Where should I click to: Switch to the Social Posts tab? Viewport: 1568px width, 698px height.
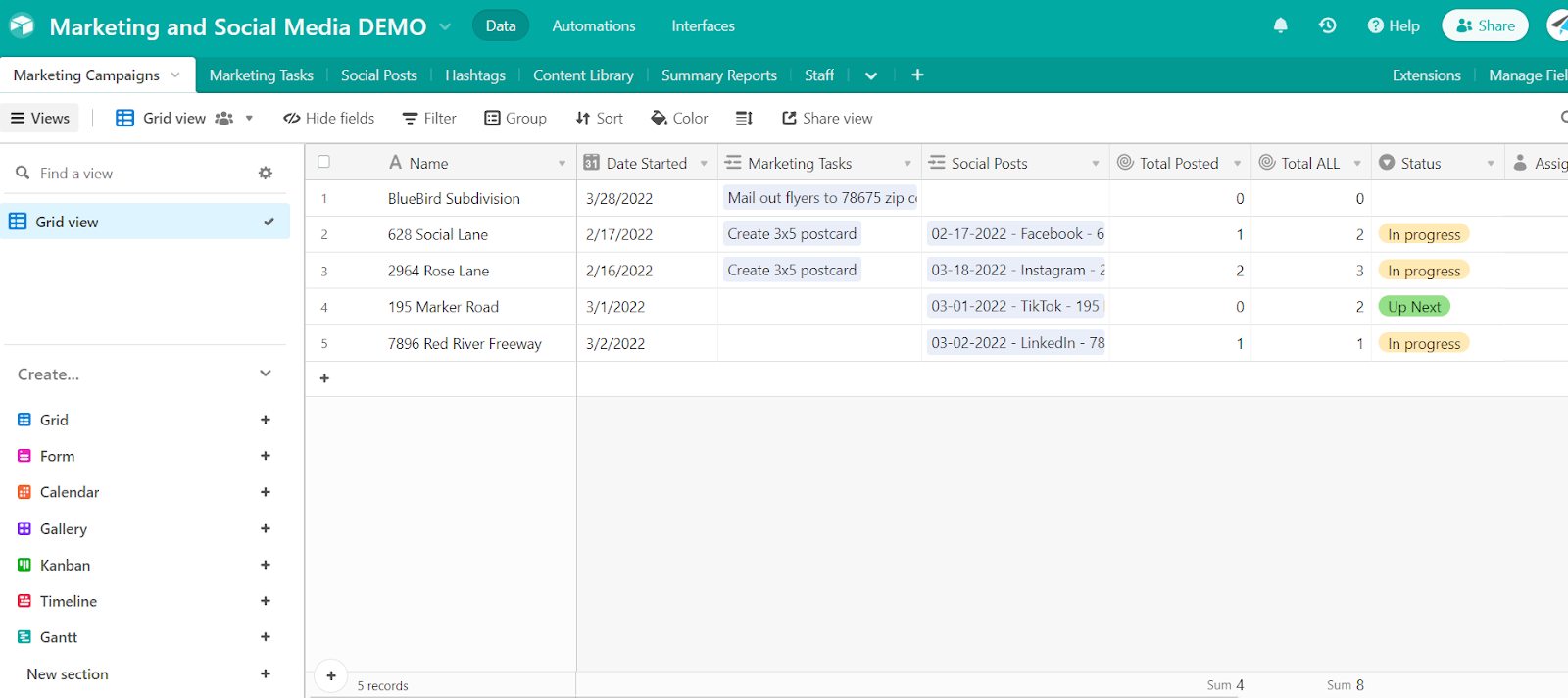tap(378, 75)
